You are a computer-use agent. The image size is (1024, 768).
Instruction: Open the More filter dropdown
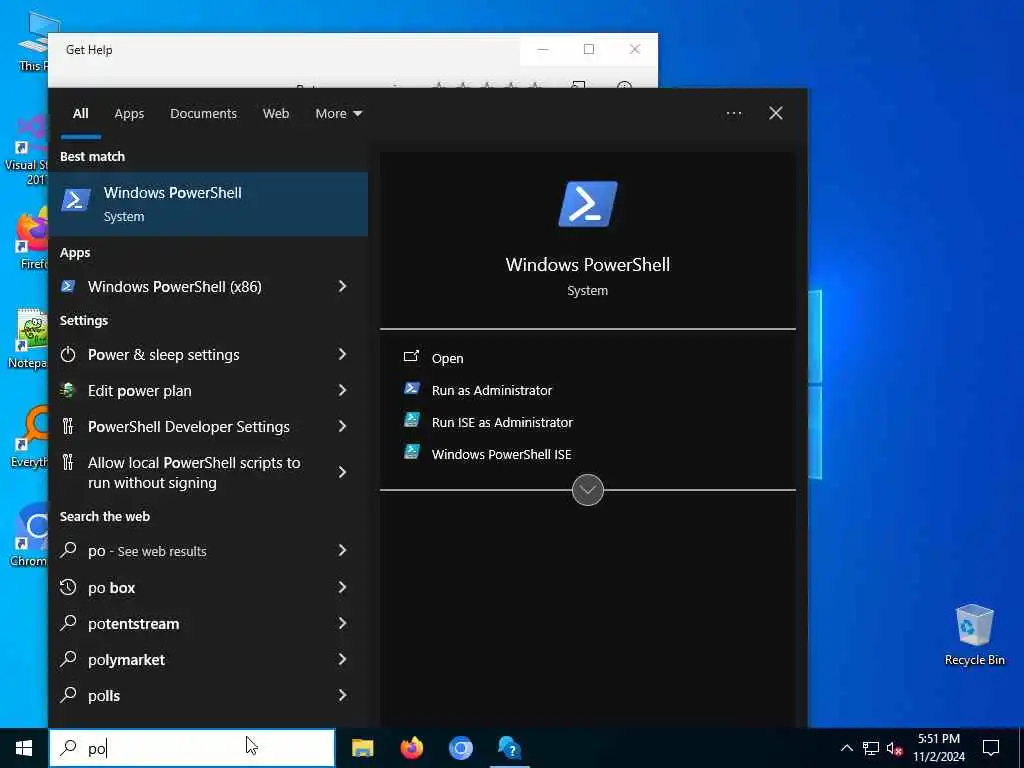[x=338, y=114]
